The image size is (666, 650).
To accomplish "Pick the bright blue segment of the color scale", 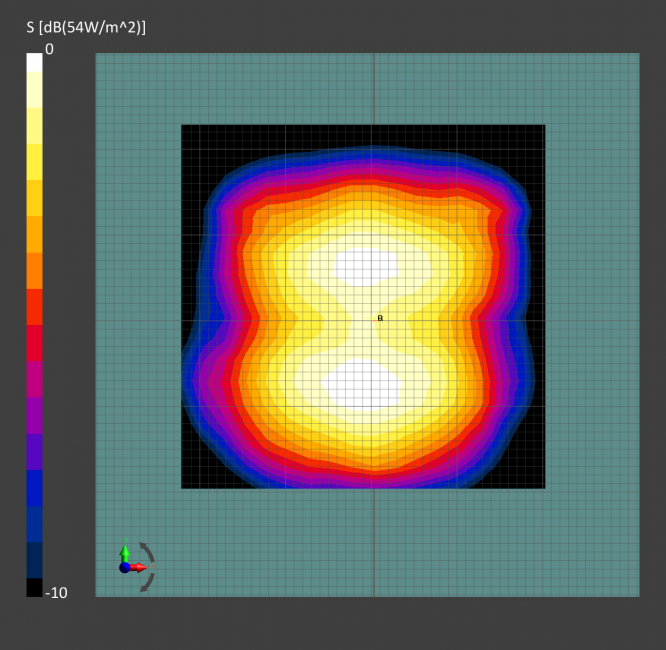I will [x=34, y=488].
